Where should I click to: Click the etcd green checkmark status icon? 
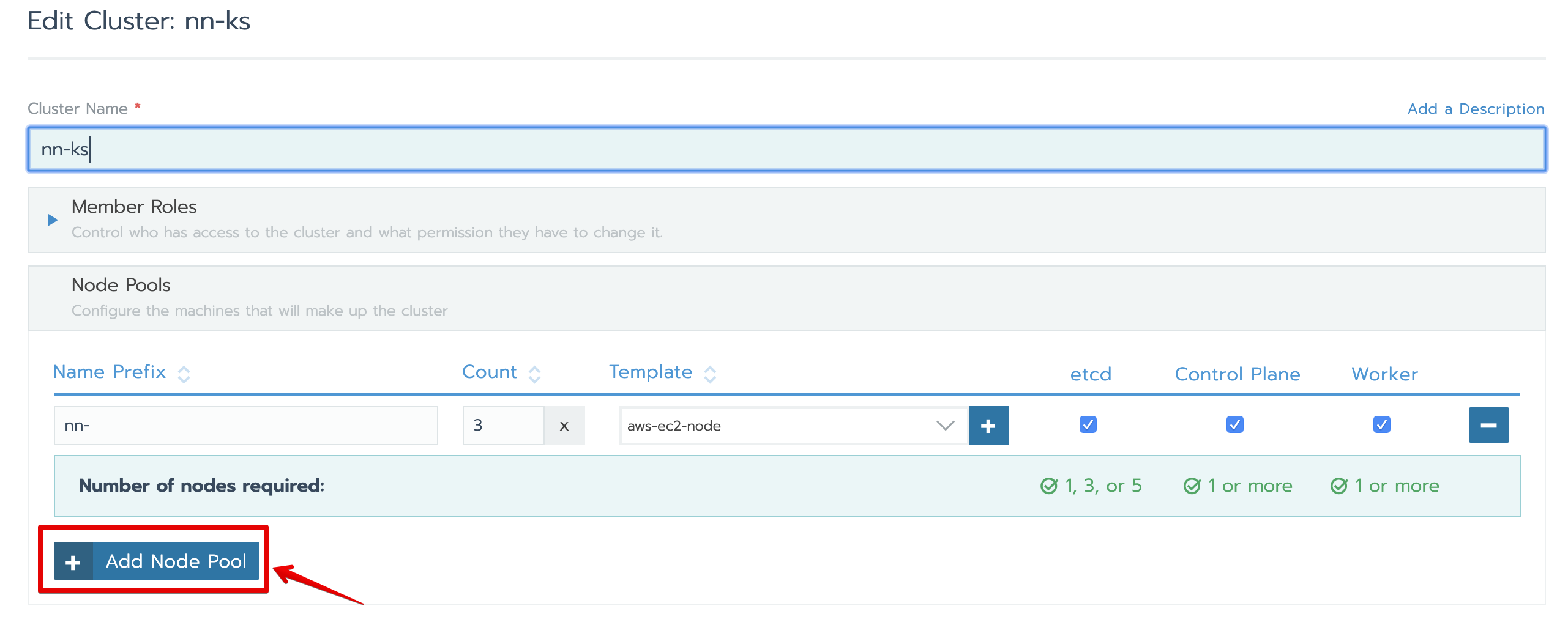point(1049,486)
